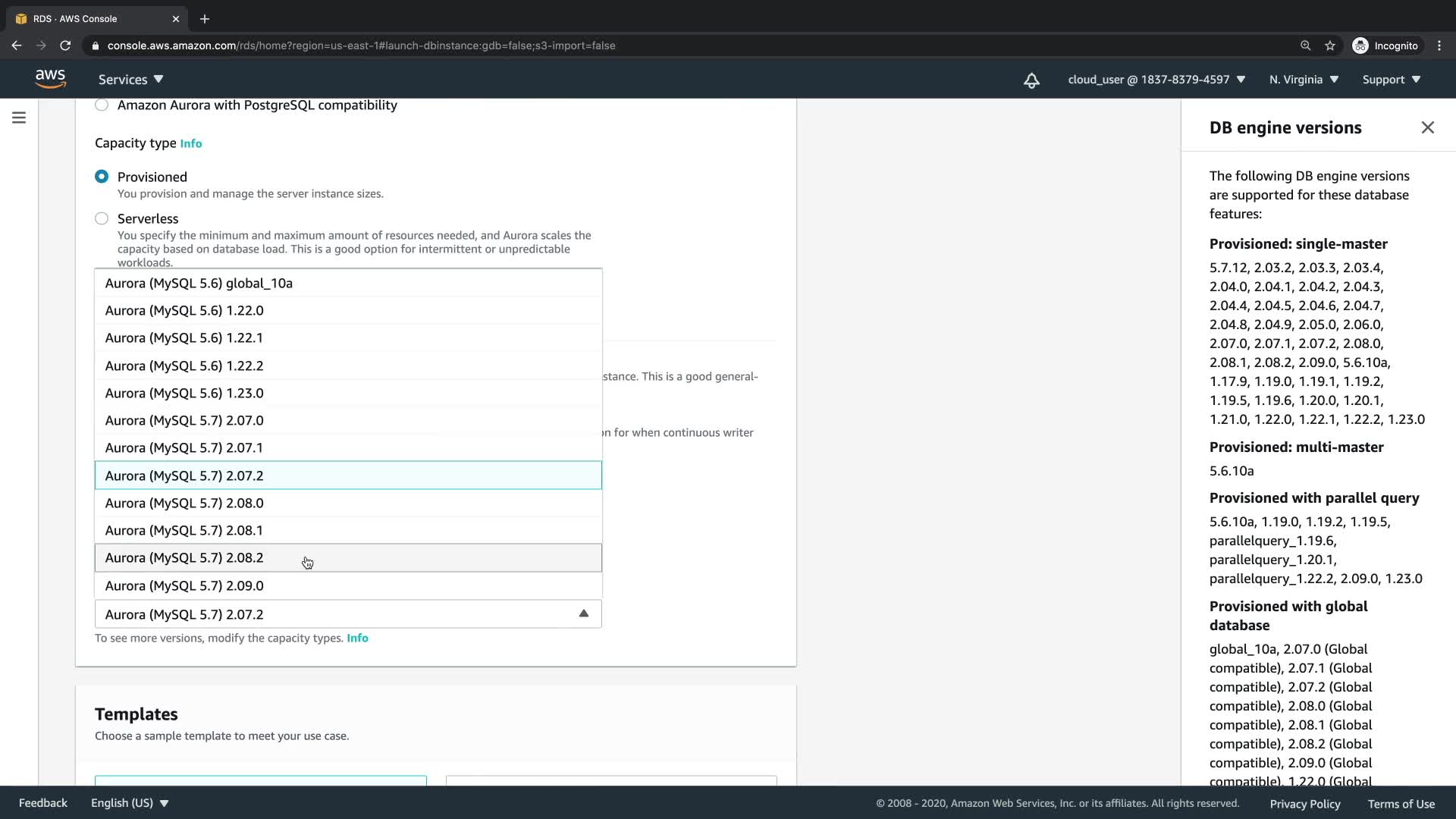
Task: Open the AWS hamburger side menu
Action: 19,118
